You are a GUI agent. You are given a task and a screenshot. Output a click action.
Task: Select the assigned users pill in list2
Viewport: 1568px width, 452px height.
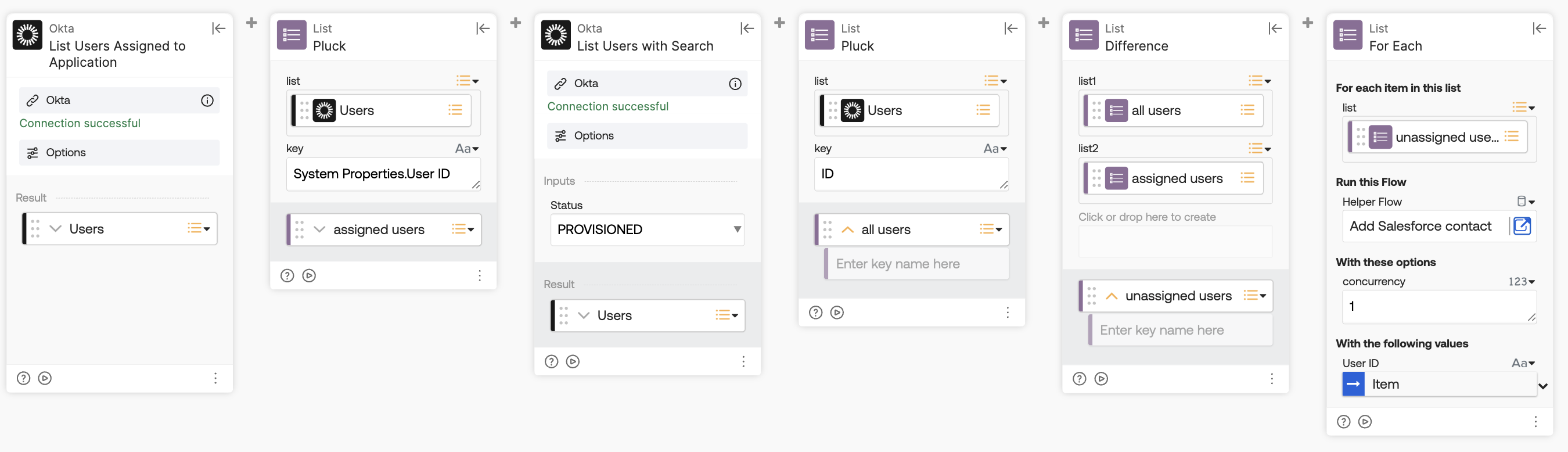click(x=1174, y=178)
